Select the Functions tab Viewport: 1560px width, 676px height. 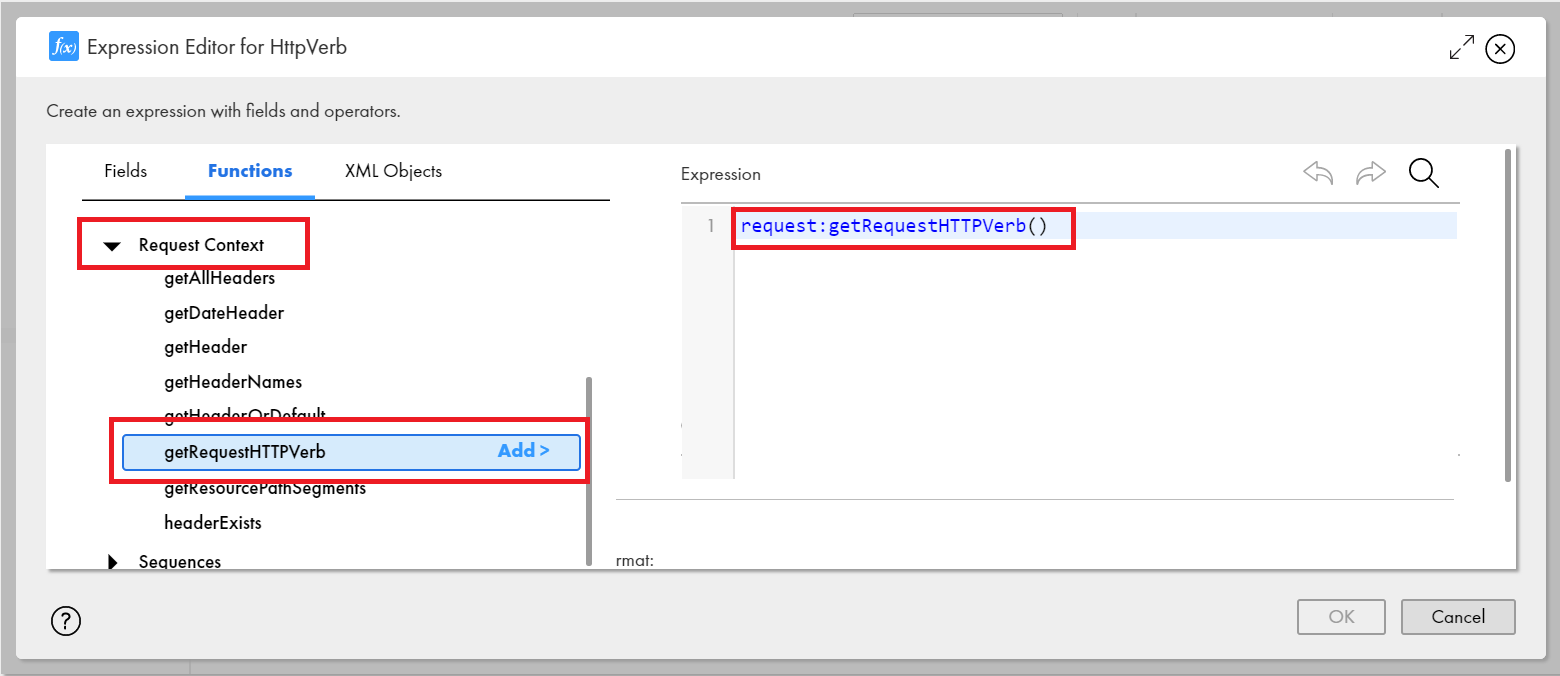tap(250, 171)
